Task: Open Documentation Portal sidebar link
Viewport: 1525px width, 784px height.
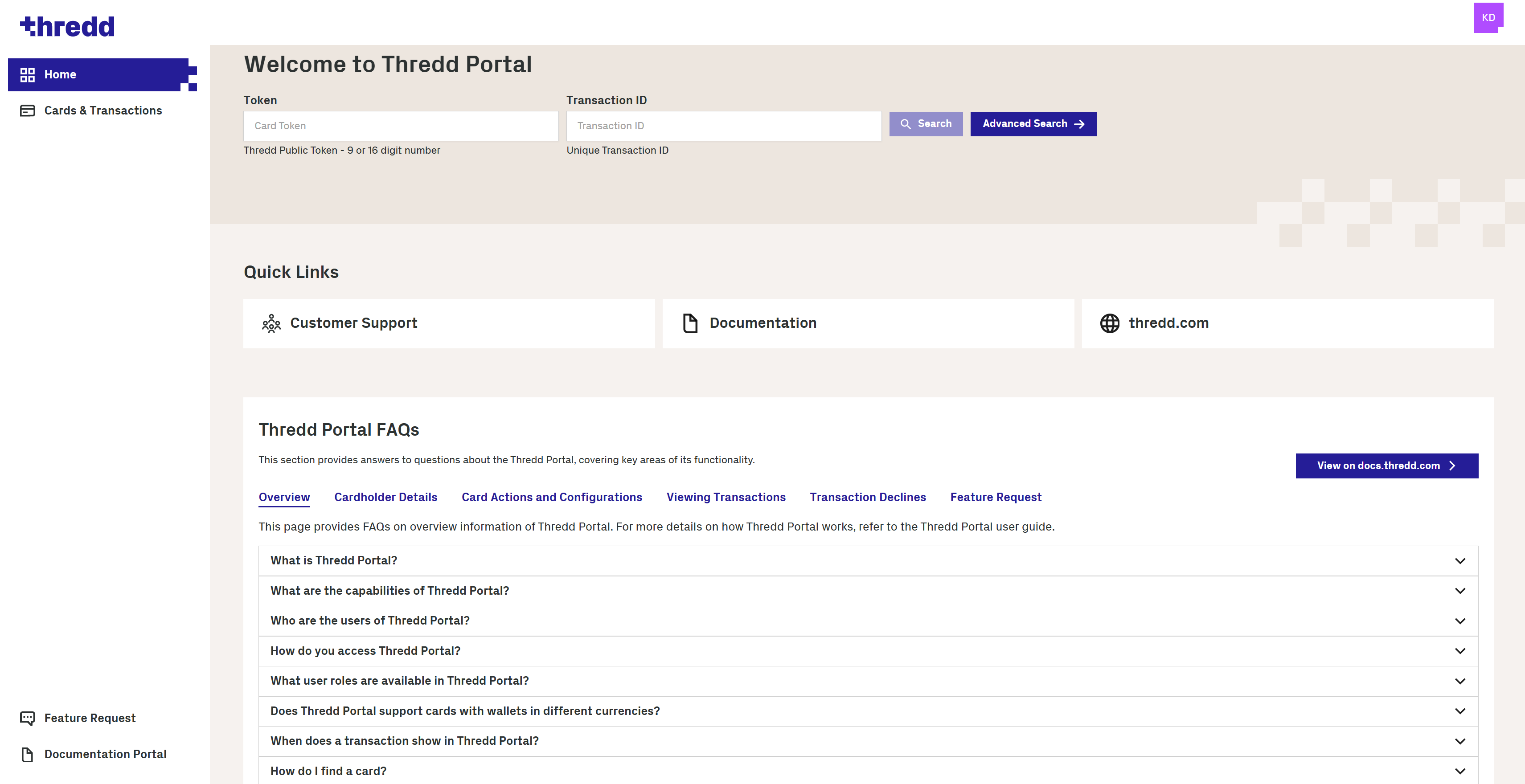Action: (102, 755)
